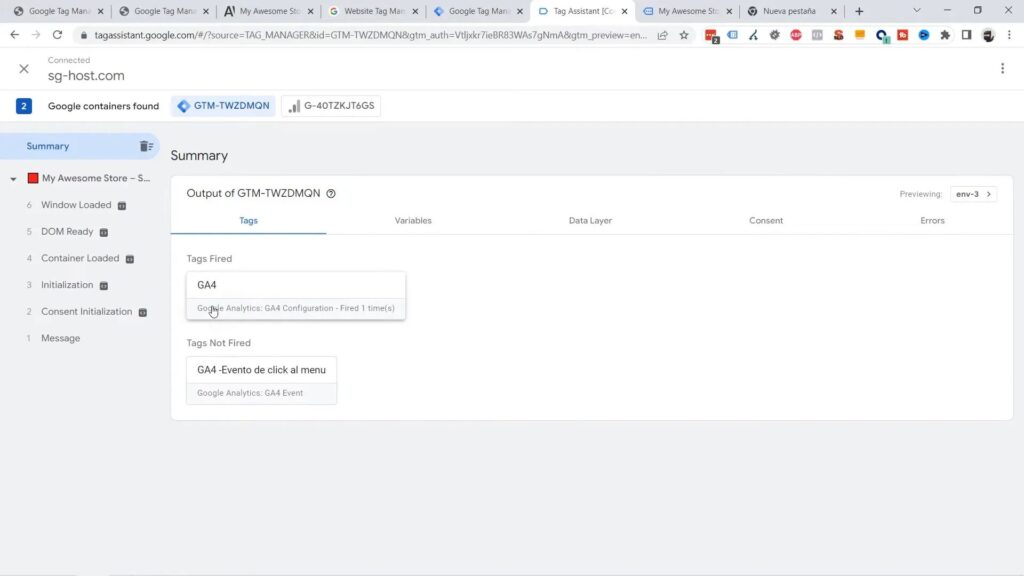Open the Chrome profile avatar

click(988, 35)
